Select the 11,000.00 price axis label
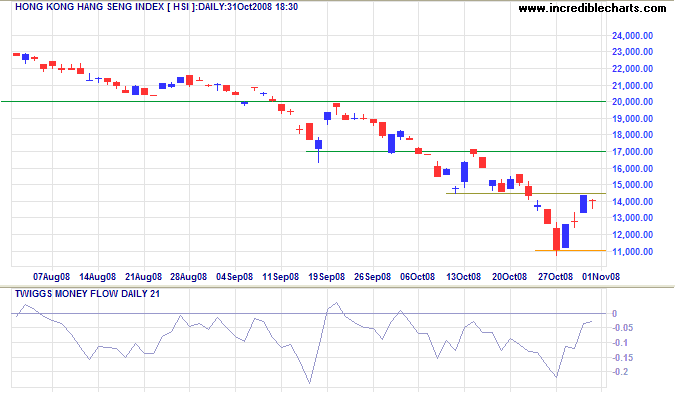Screen dimensions: 675x395 tap(632, 252)
